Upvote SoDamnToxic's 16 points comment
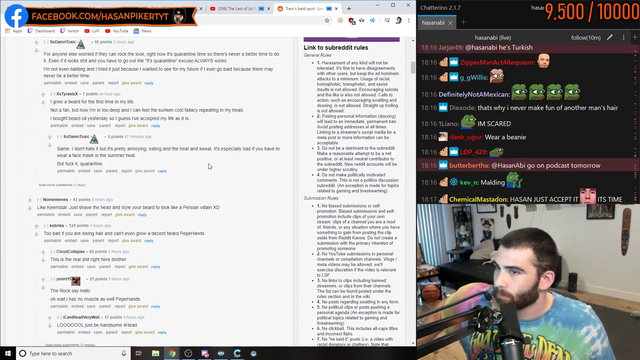Image resolution: width=640 pixels, height=360 pixels. [x=36, y=42]
